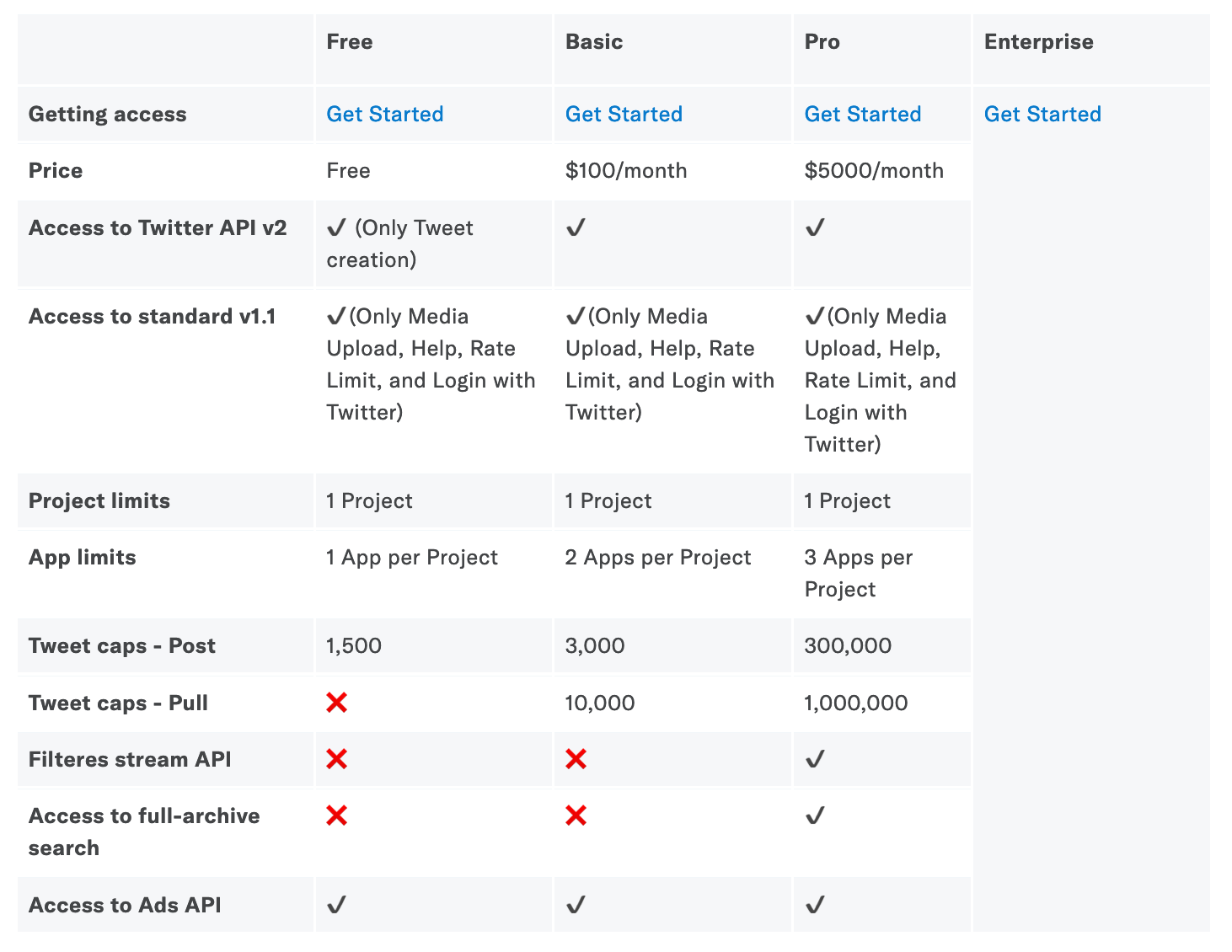
Task: Click 1 Project in the Basic column
Action: pos(608,500)
